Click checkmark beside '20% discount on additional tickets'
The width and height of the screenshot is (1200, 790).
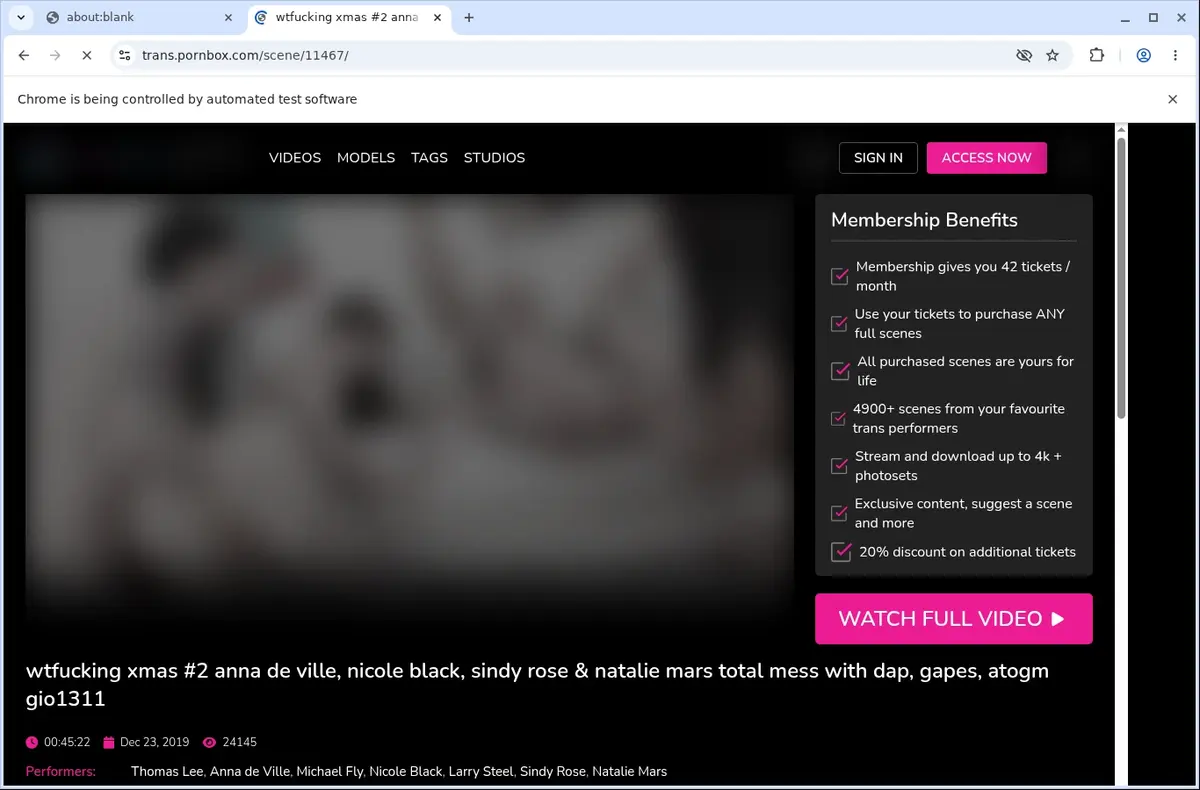coord(842,552)
